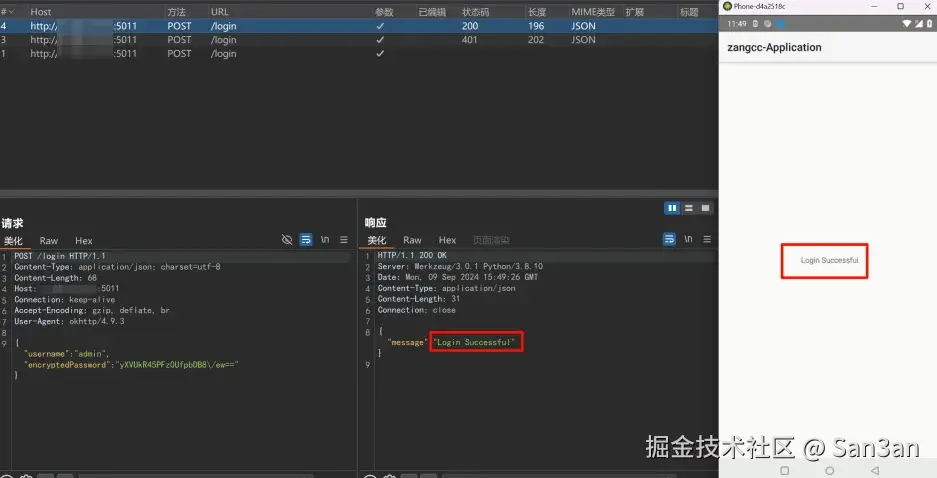The width and height of the screenshot is (937, 478).
Task: Click 'Login Successful' message value in response JSON
Action: [474, 342]
